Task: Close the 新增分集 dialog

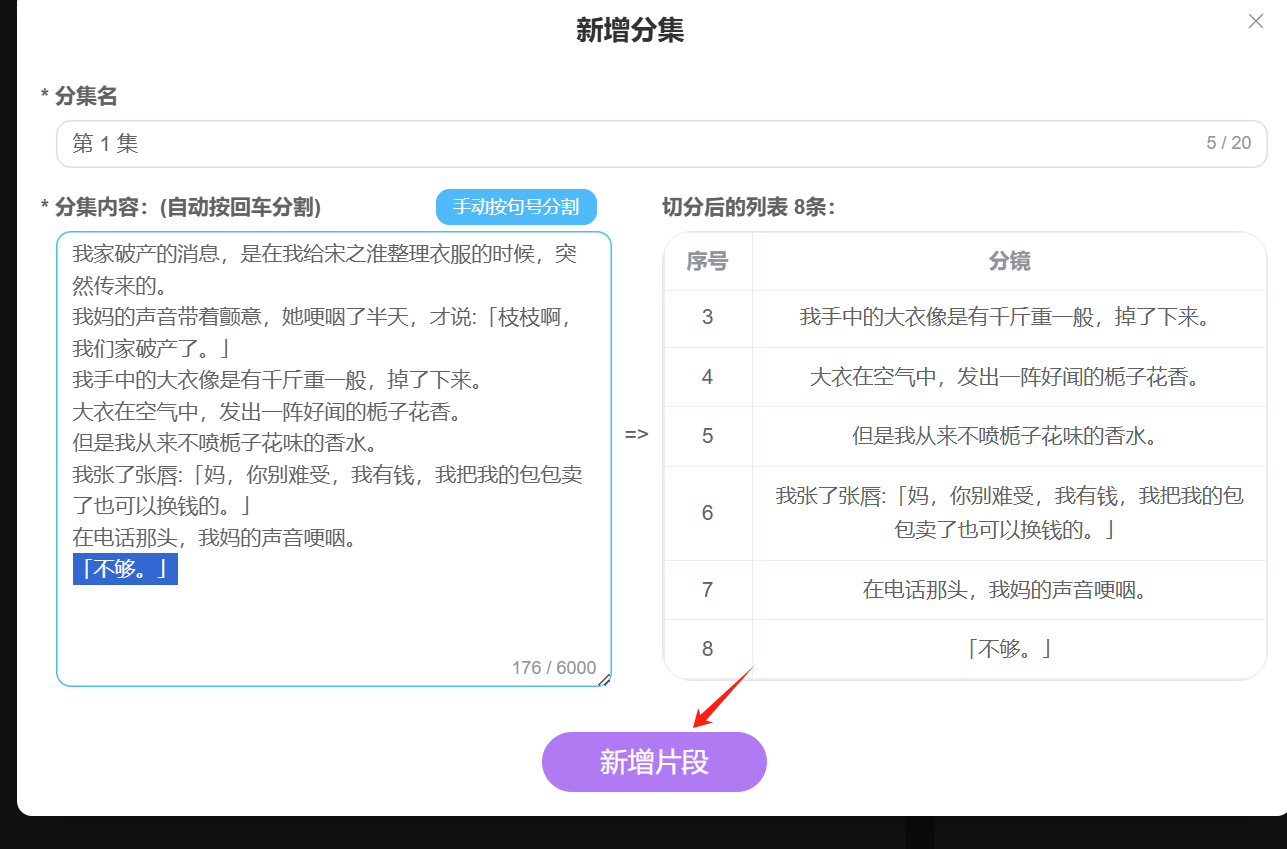Action: 1255,21
